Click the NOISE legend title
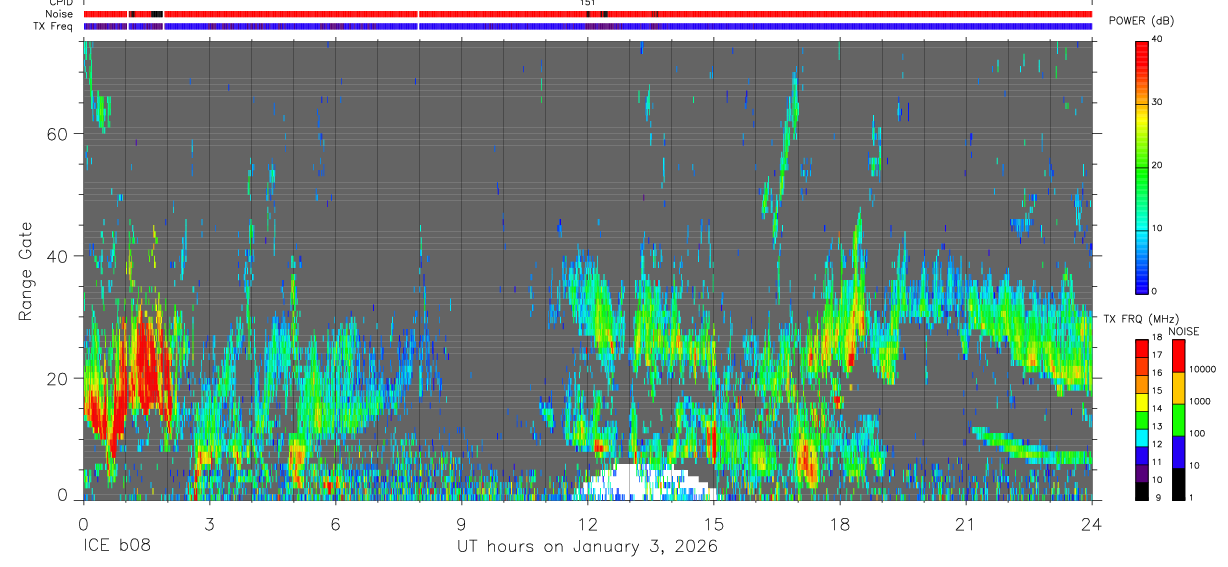The height and width of the screenshot is (567, 1228). 1184,331
